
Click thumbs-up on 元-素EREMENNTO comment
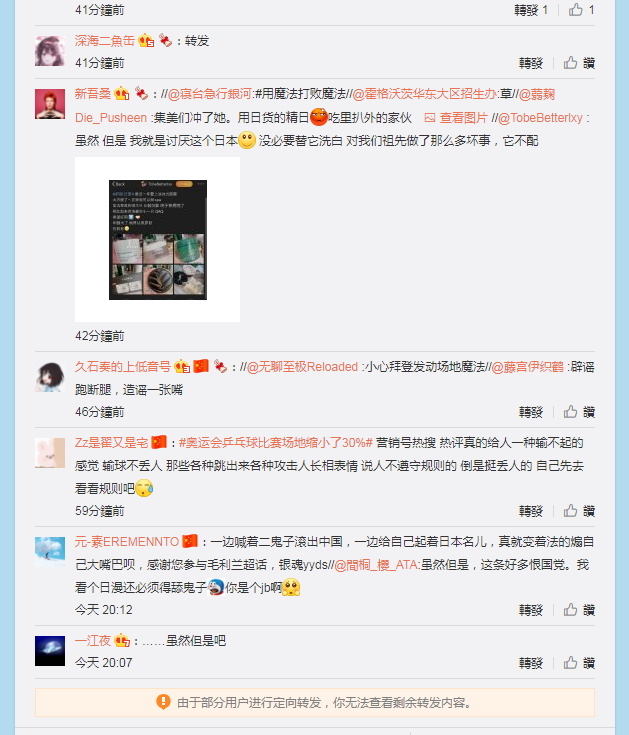(579, 610)
